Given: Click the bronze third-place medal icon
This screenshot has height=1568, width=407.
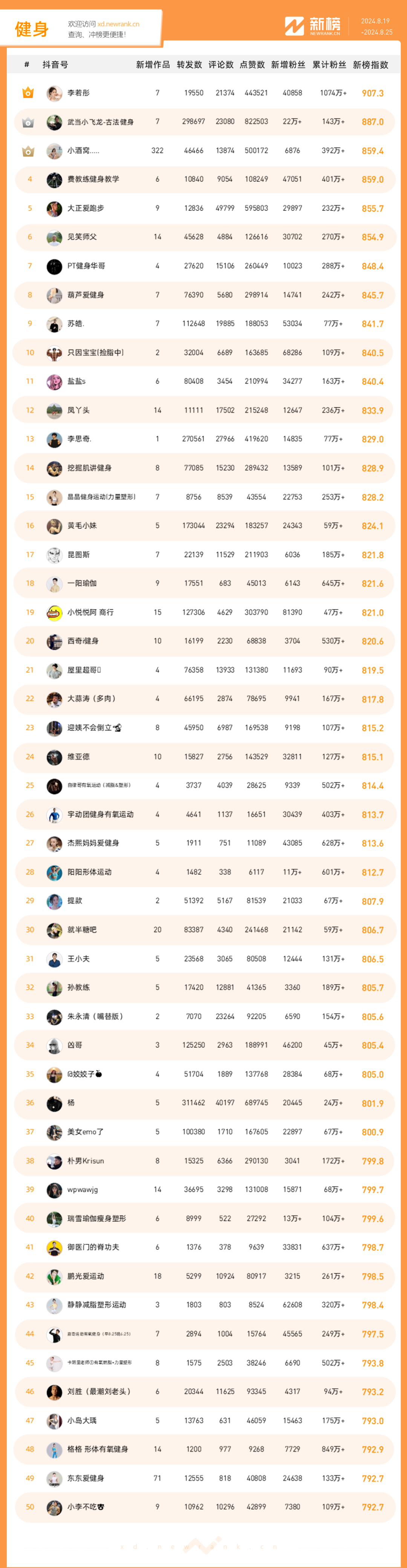Looking at the screenshot, I should (28, 151).
